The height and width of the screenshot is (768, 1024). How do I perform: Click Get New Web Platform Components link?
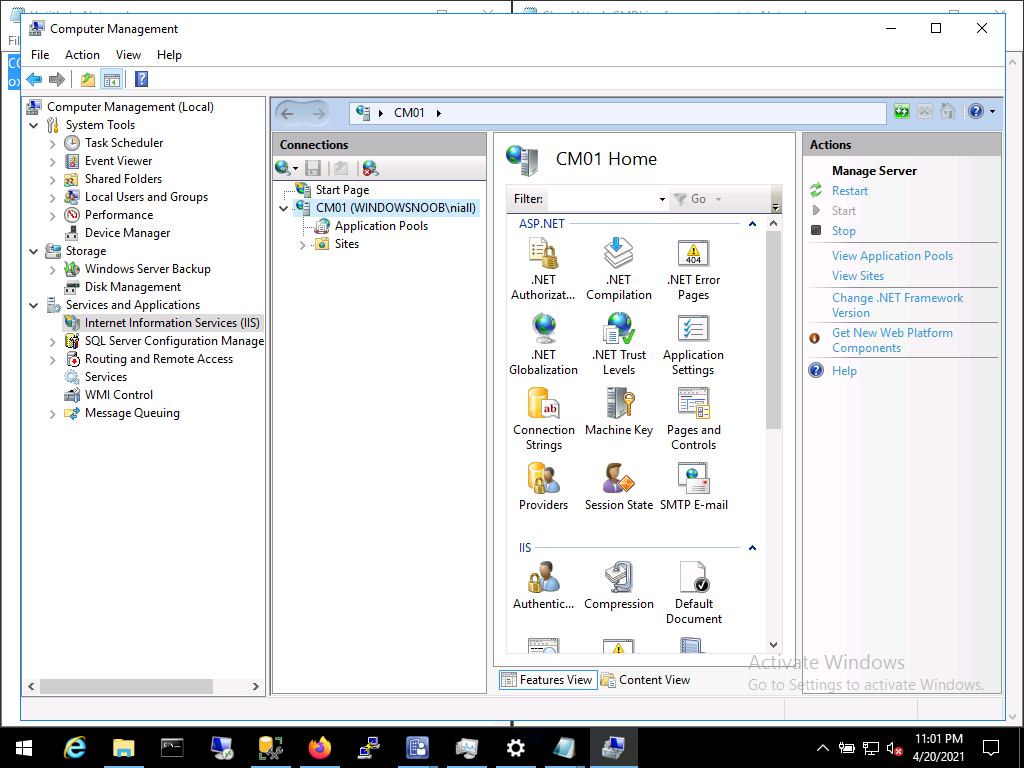click(892, 340)
